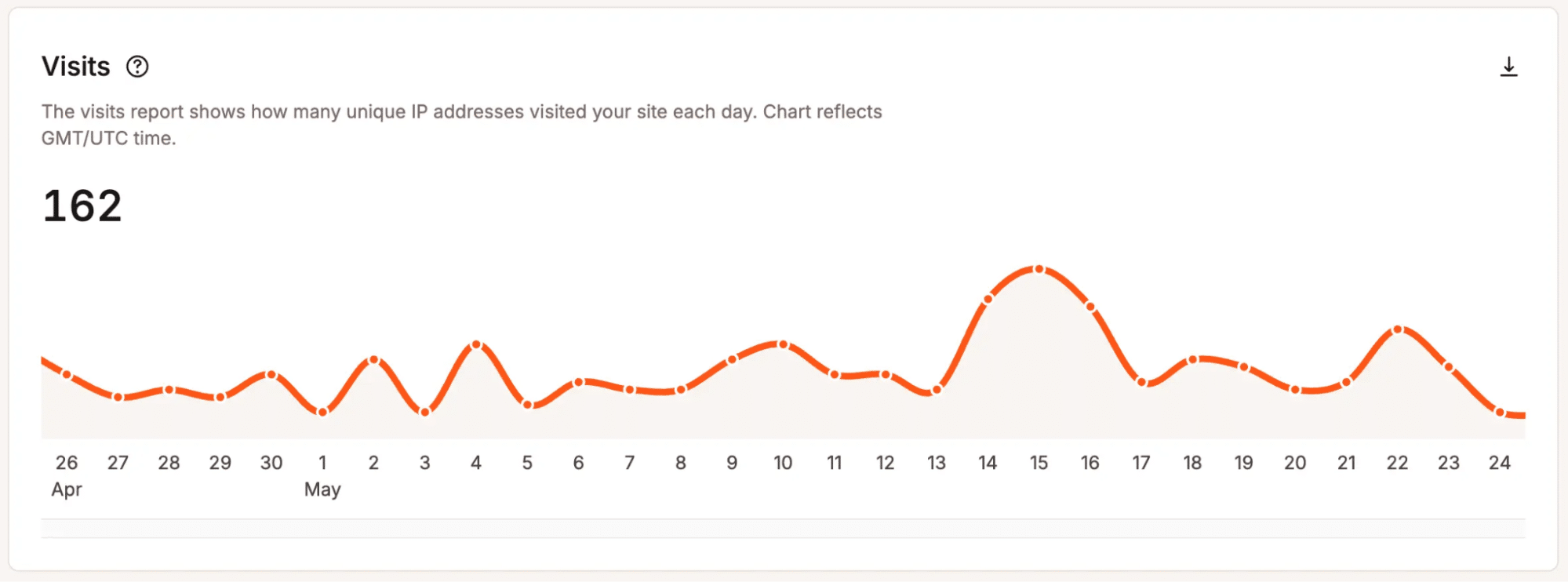The width and height of the screenshot is (1568, 582).
Task: Click the May 10 data point
Action: tap(781, 344)
